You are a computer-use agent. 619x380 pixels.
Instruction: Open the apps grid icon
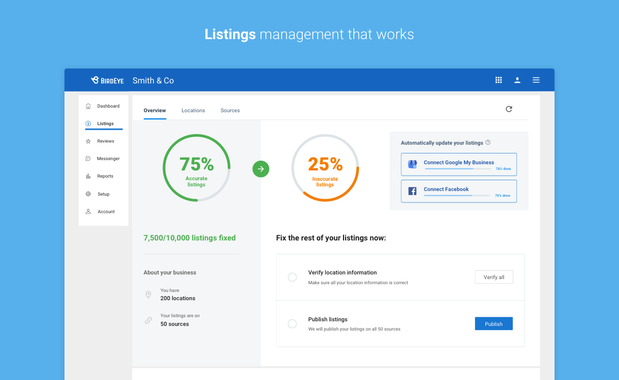pos(499,80)
